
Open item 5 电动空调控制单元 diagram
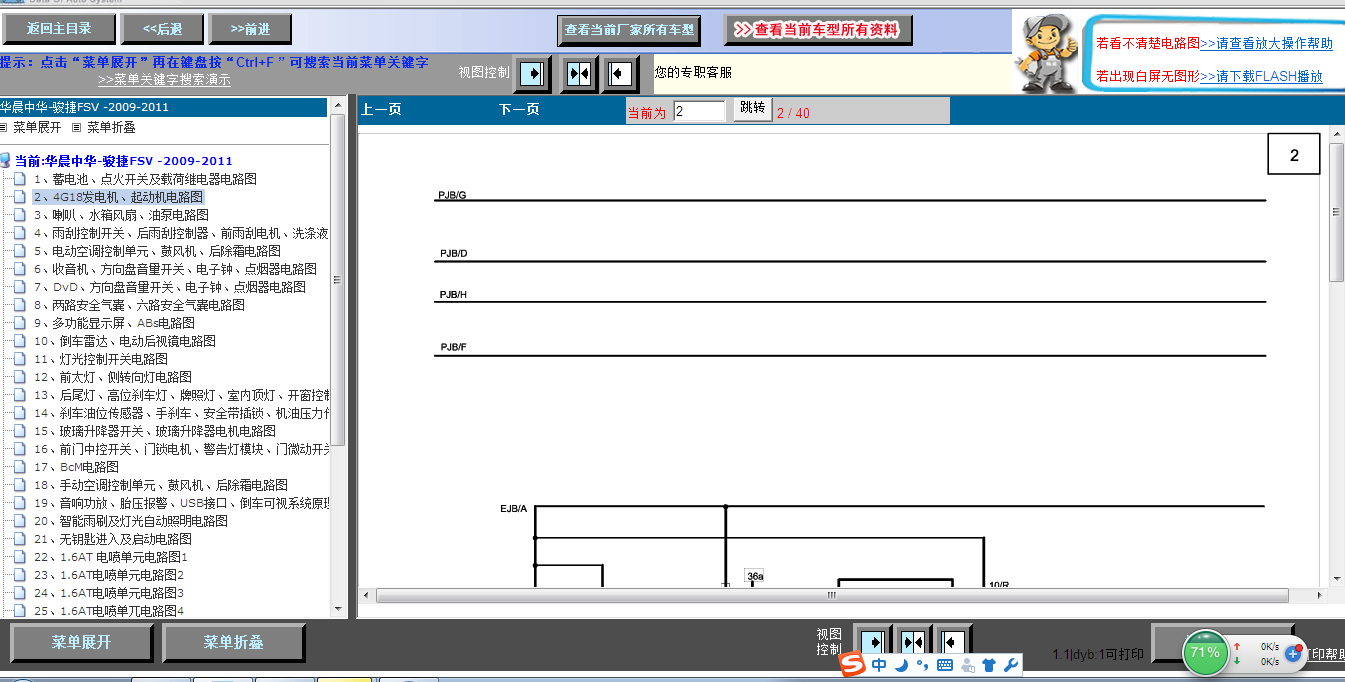click(x=157, y=251)
